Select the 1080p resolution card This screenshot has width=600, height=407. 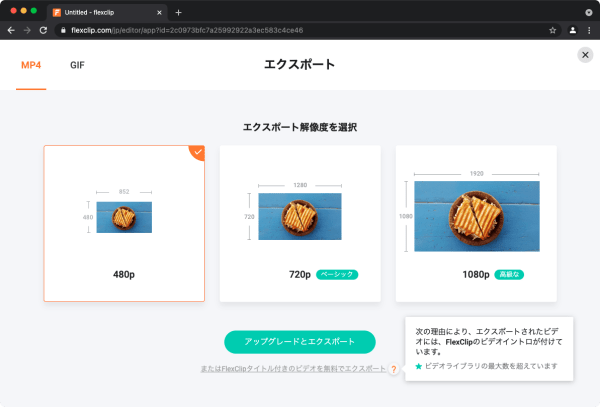click(476, 223)
